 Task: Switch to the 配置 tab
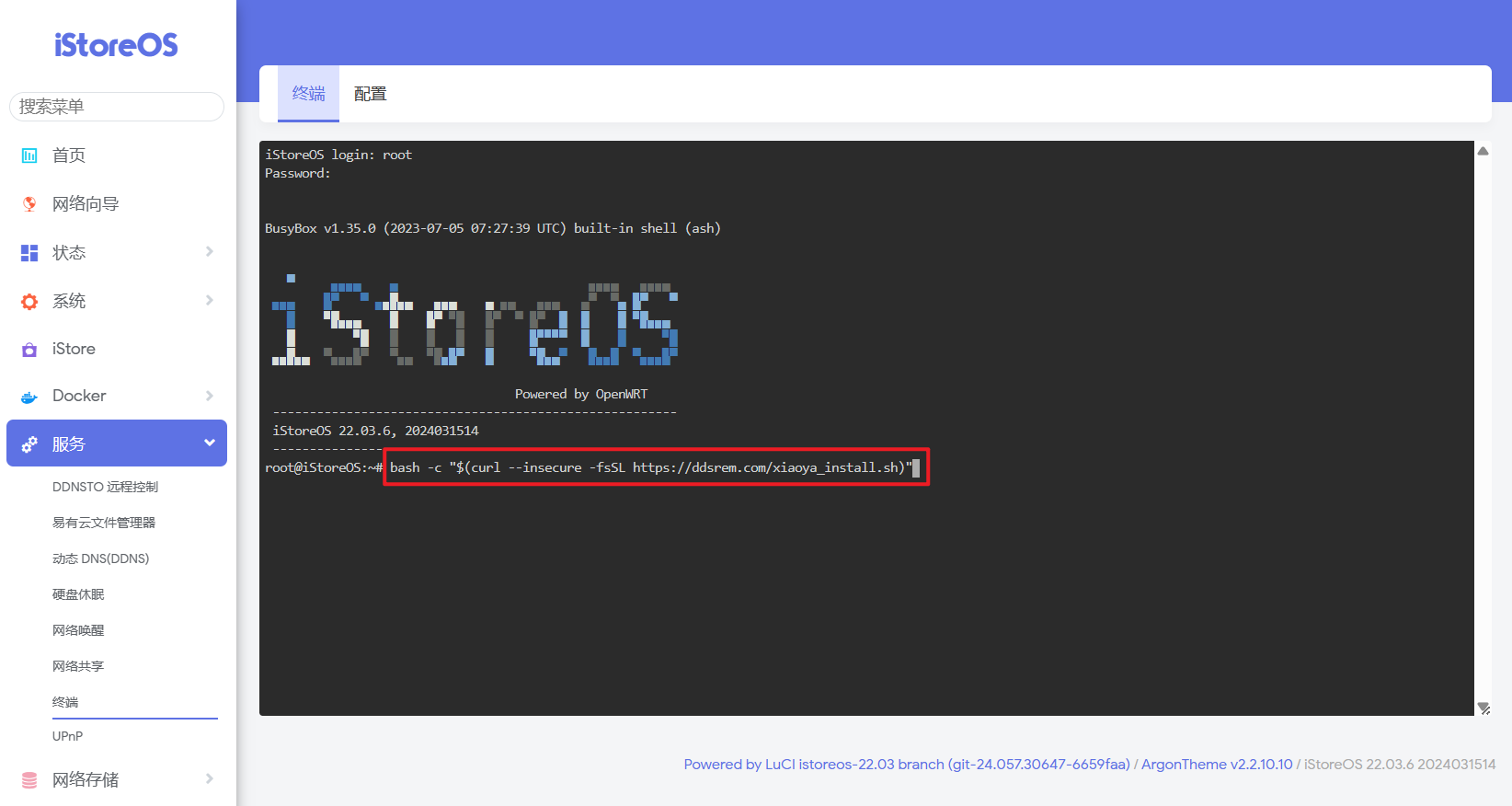[x=371, y=94]
